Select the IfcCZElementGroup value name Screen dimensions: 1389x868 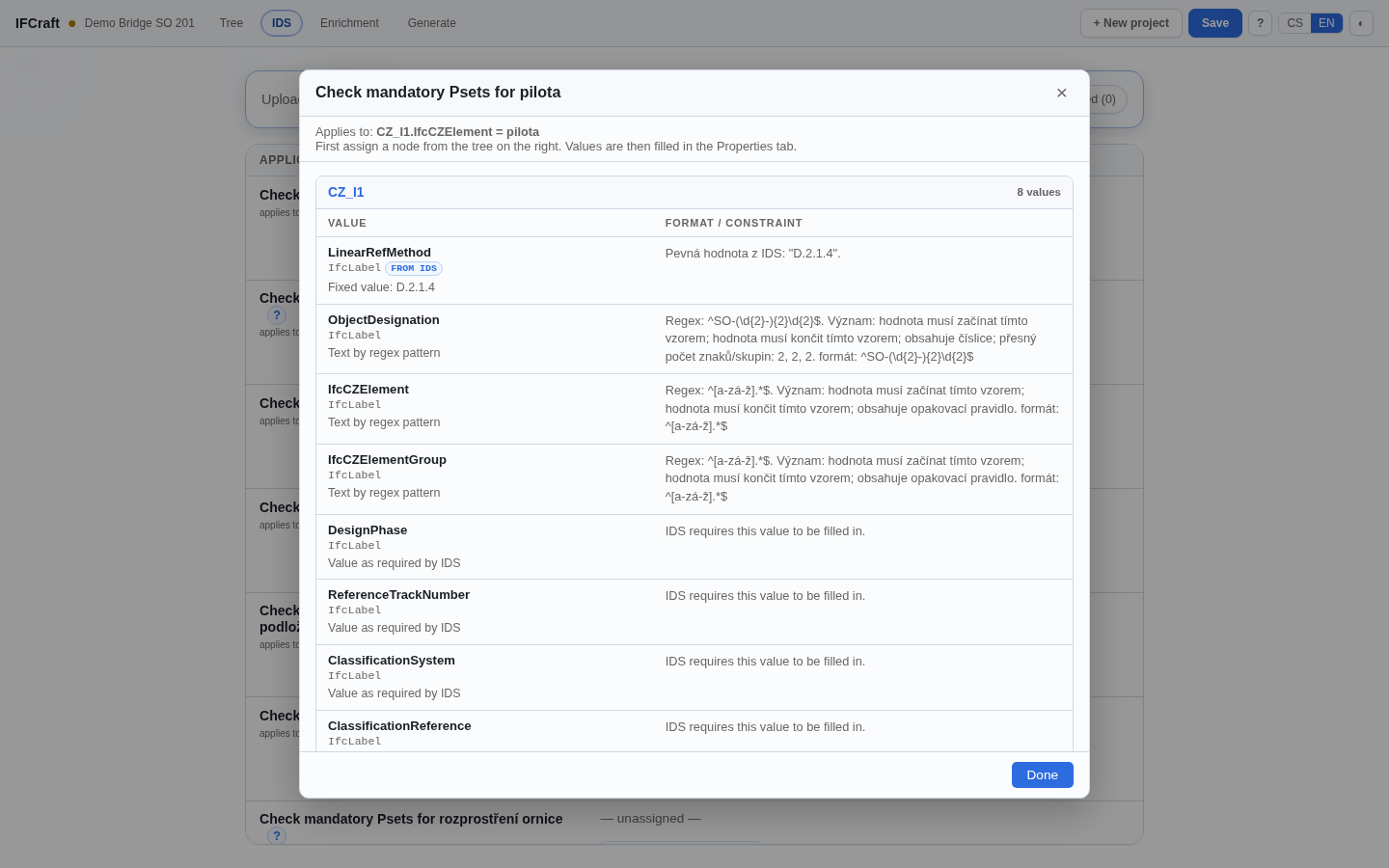pos(387,460)
